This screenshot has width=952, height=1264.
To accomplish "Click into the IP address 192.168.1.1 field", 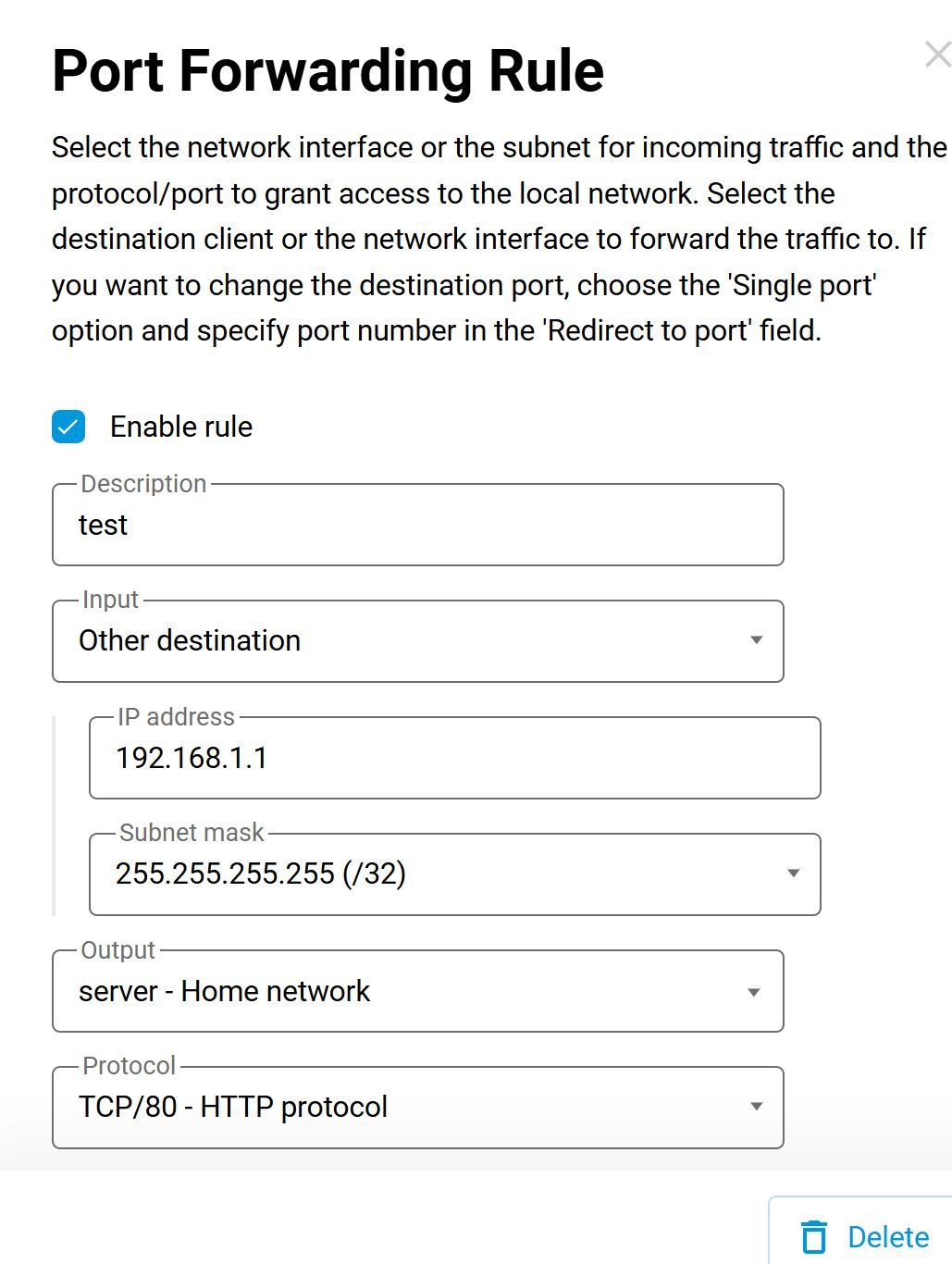I will (453, 759).
